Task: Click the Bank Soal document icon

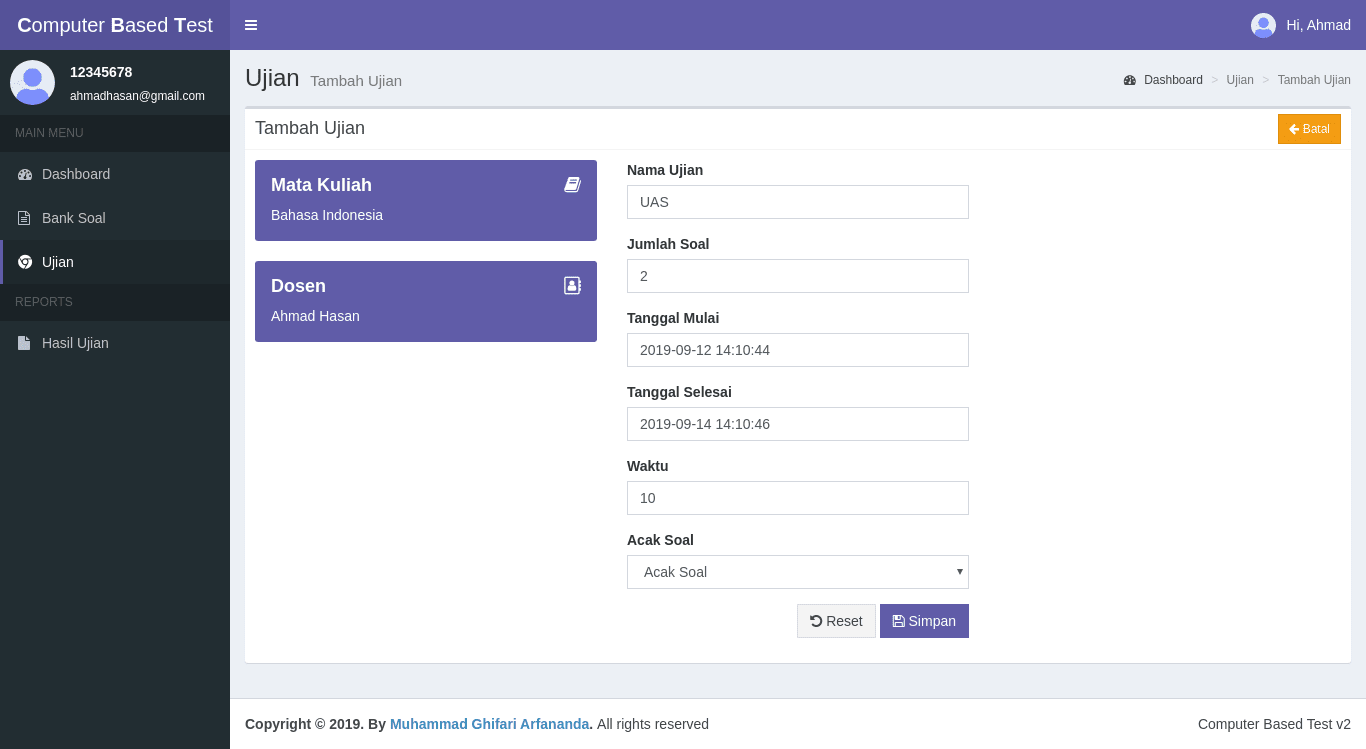Action: tap(24, 218)
